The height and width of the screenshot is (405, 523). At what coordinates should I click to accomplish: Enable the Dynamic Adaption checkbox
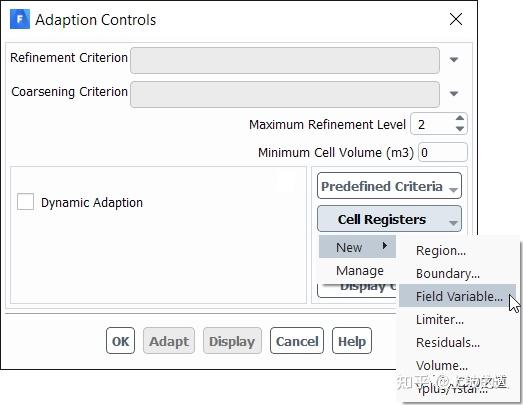[25, 201]
